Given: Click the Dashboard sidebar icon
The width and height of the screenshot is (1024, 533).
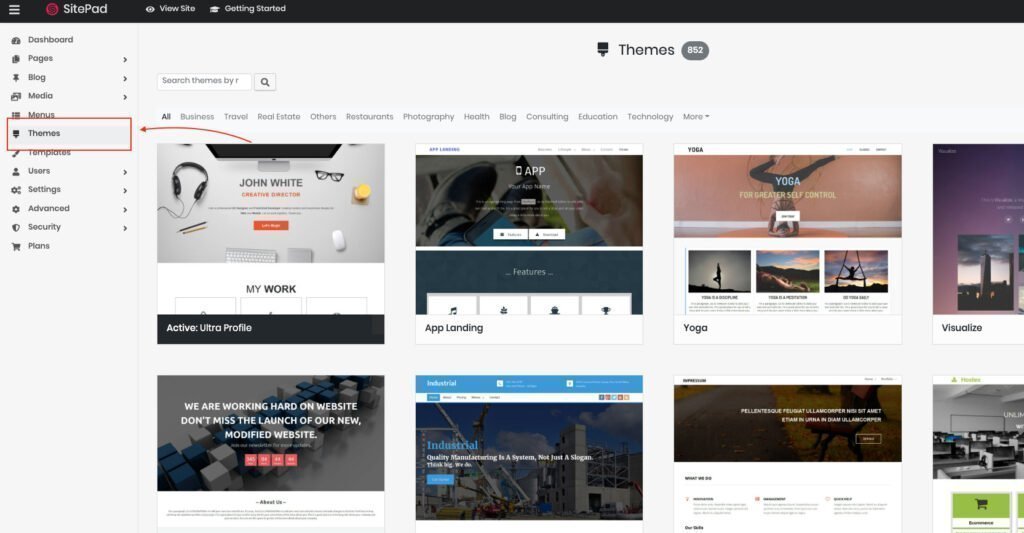Looking at the screenshot, I should point(16,40).
